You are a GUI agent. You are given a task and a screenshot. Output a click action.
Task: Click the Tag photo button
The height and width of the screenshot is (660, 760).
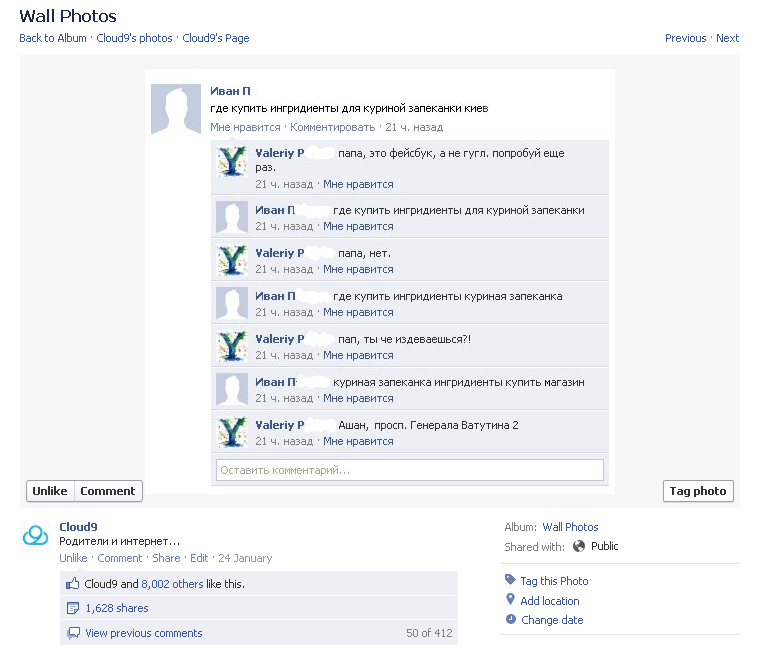pyautogui.click(x=698, y=491)
